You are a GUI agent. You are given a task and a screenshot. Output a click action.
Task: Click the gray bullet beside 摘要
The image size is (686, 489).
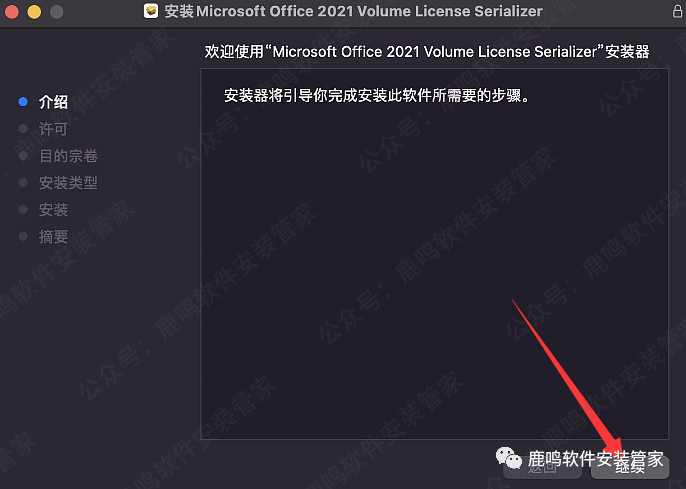click(23, 237)
